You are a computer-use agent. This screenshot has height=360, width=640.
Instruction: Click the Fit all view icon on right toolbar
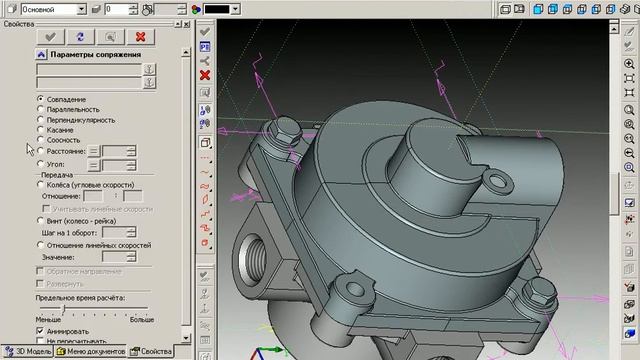[x=629, y=78]
